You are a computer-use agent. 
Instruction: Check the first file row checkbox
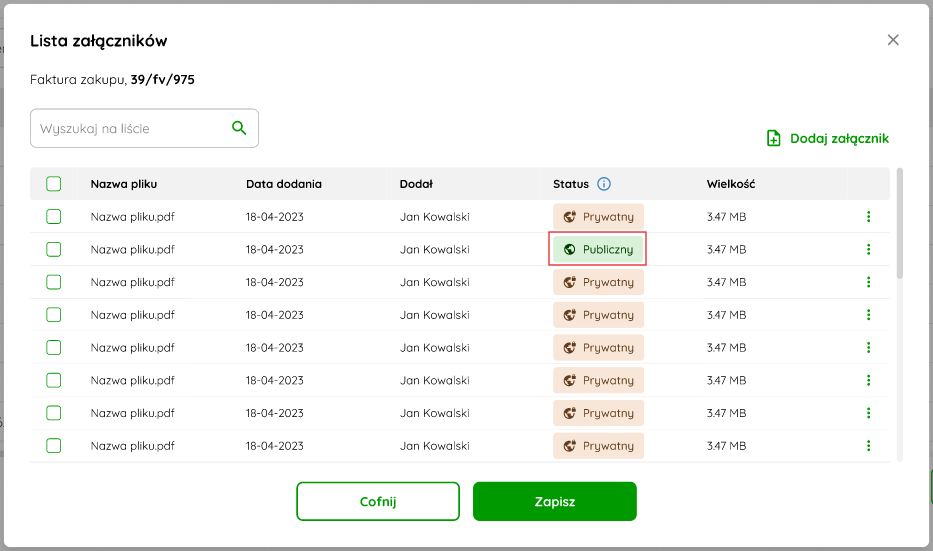click(54, 217)
